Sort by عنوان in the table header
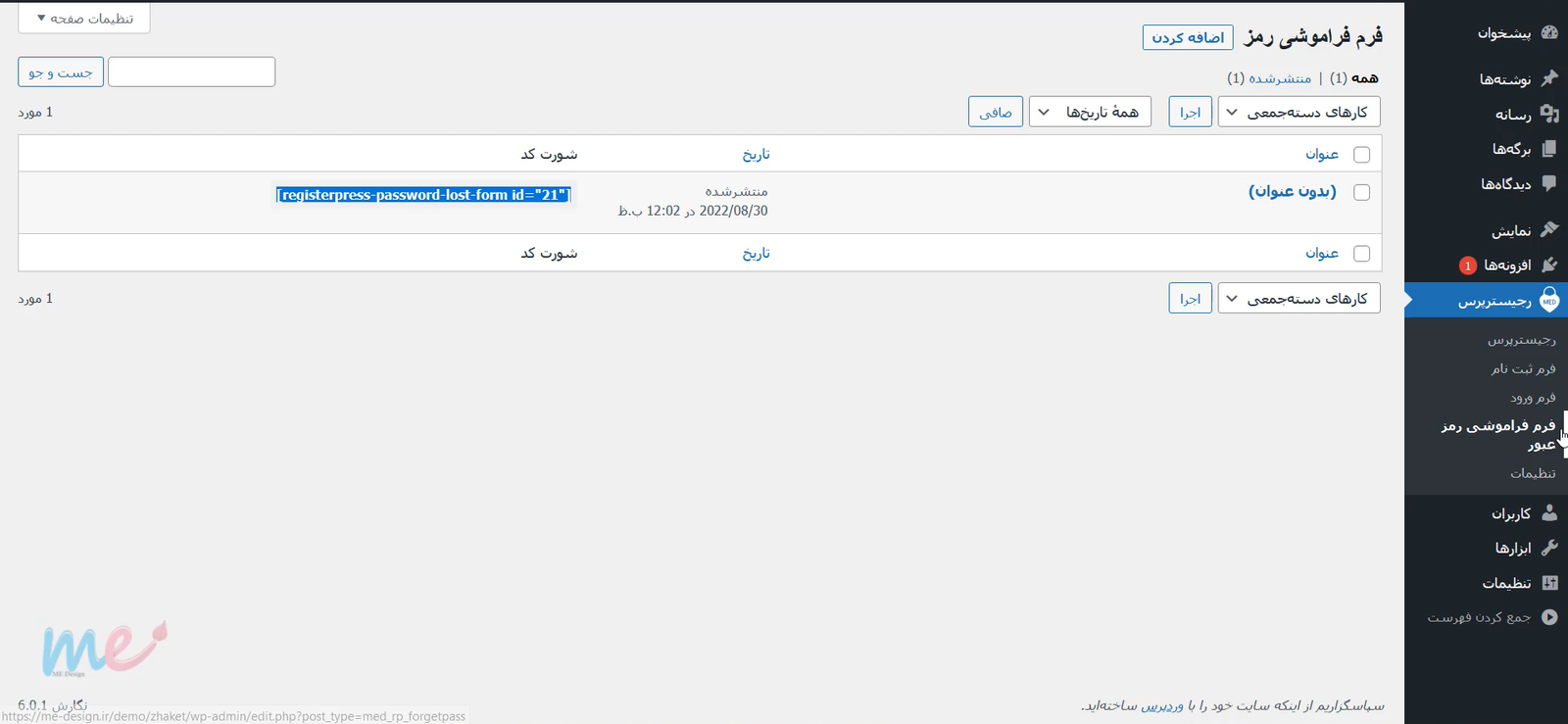The width and height of the screenshot is (1568, 724). coord(1322,154)
